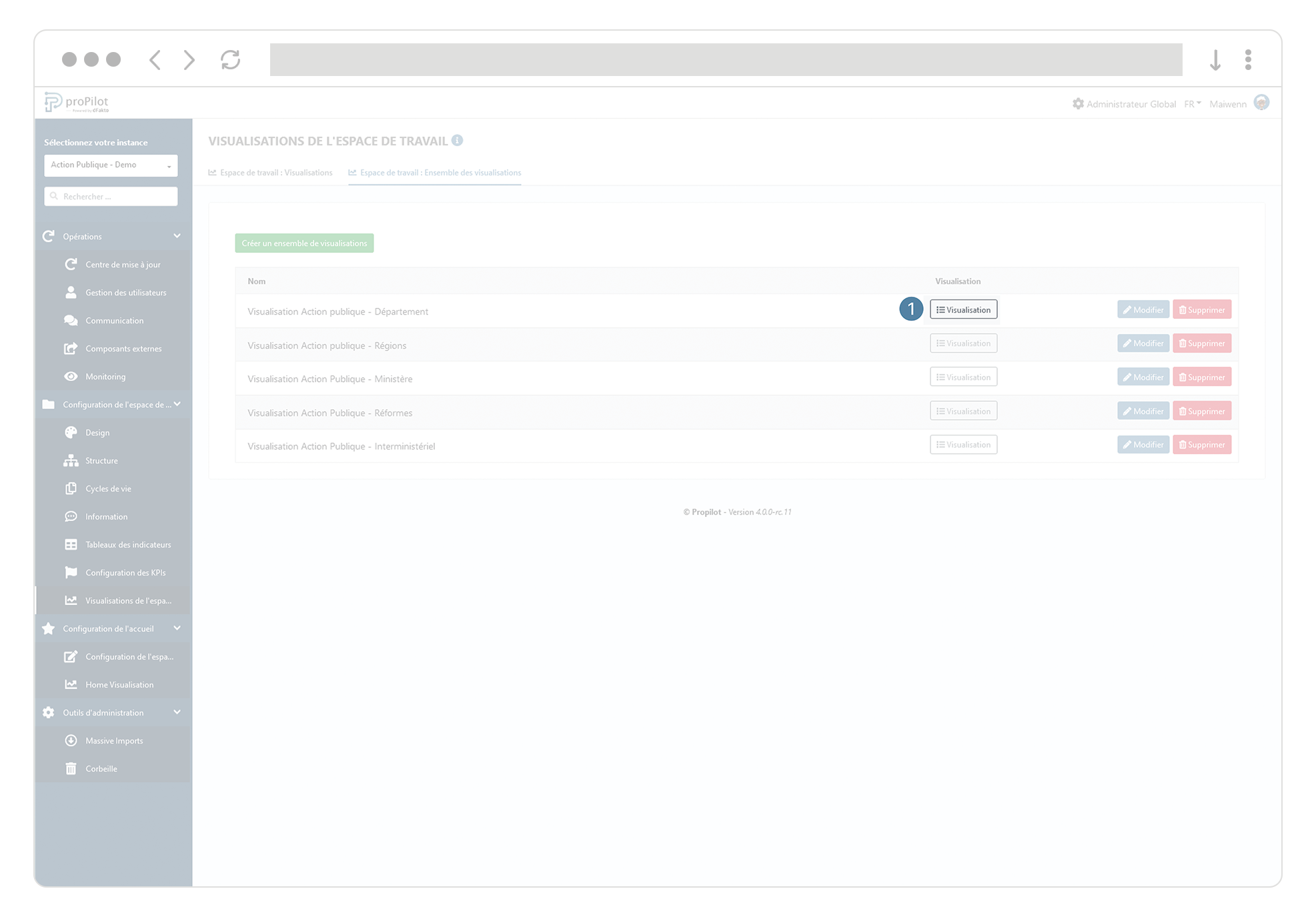Screen dimensions: 1316x923
Task: Click the Monitoring eye icon in sidebar
Action: pyautogui.click(x=71, y=377)
